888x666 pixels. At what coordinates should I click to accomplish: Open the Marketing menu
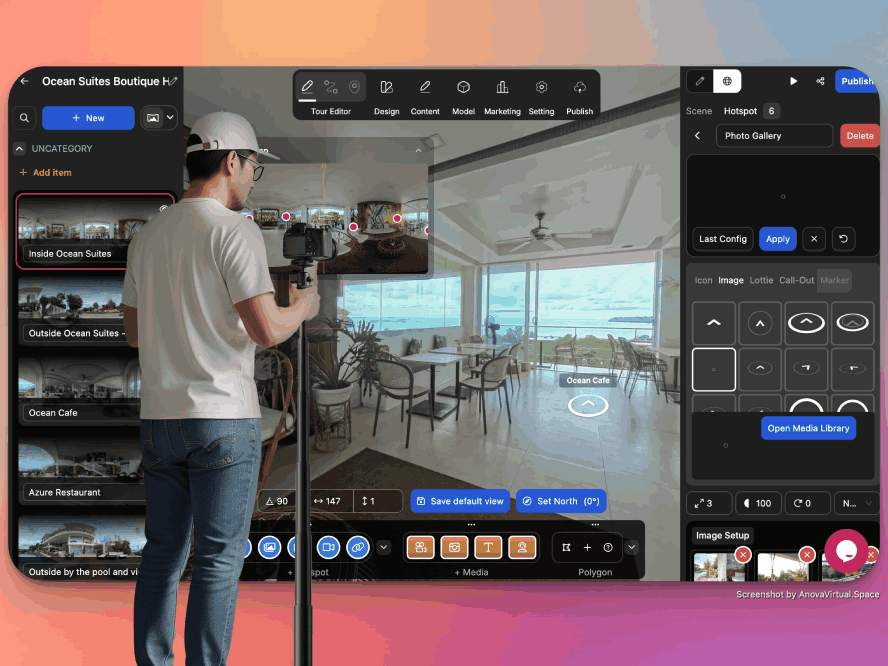[502, 96]
